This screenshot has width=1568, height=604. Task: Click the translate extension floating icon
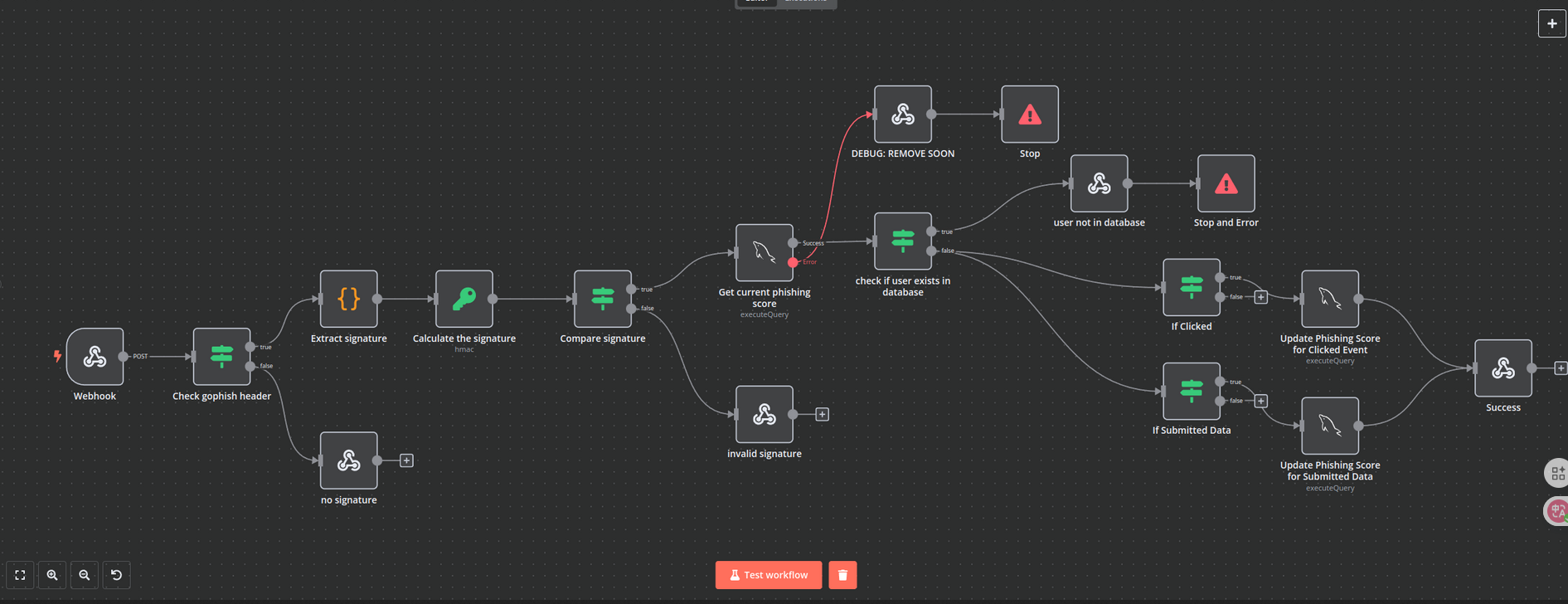tap(1556, 511)
